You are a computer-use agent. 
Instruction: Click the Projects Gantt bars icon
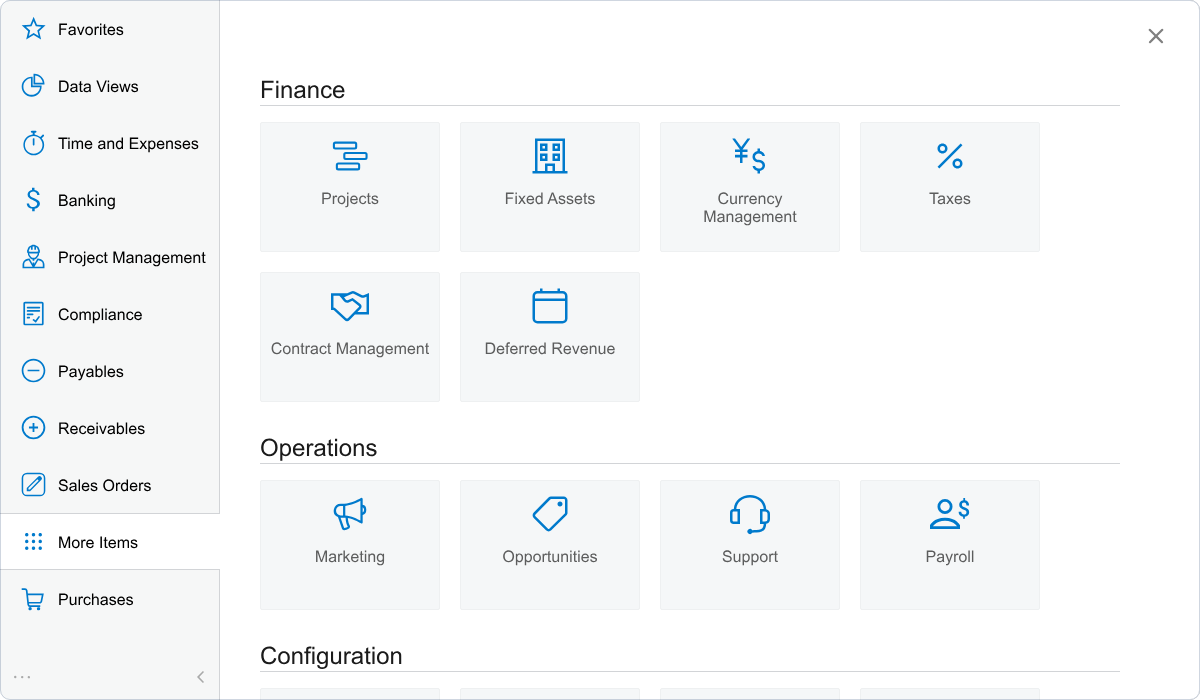350,156
